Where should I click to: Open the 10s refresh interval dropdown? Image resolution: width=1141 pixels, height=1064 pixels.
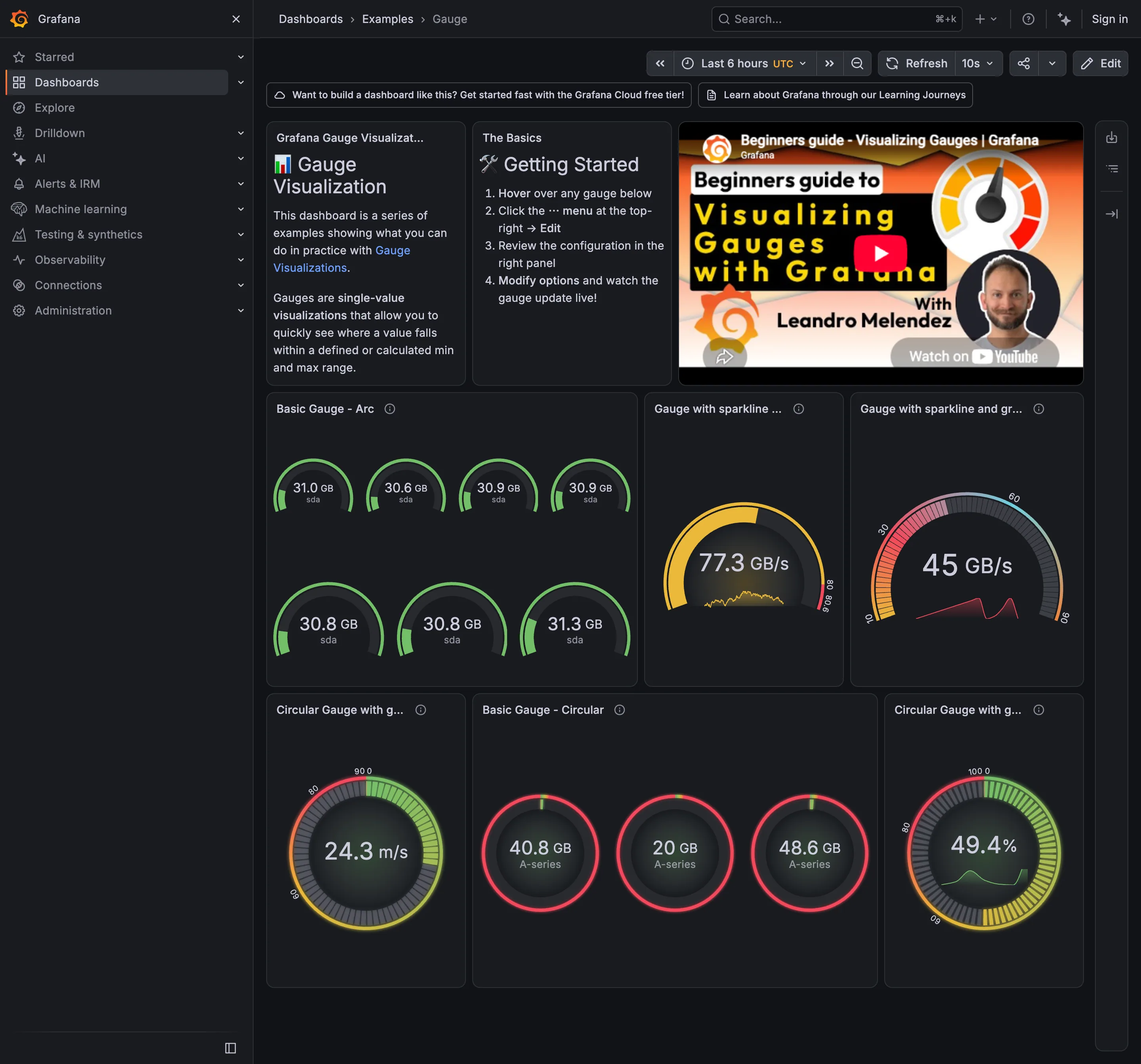pyautogui.click(x=978, y=63)
